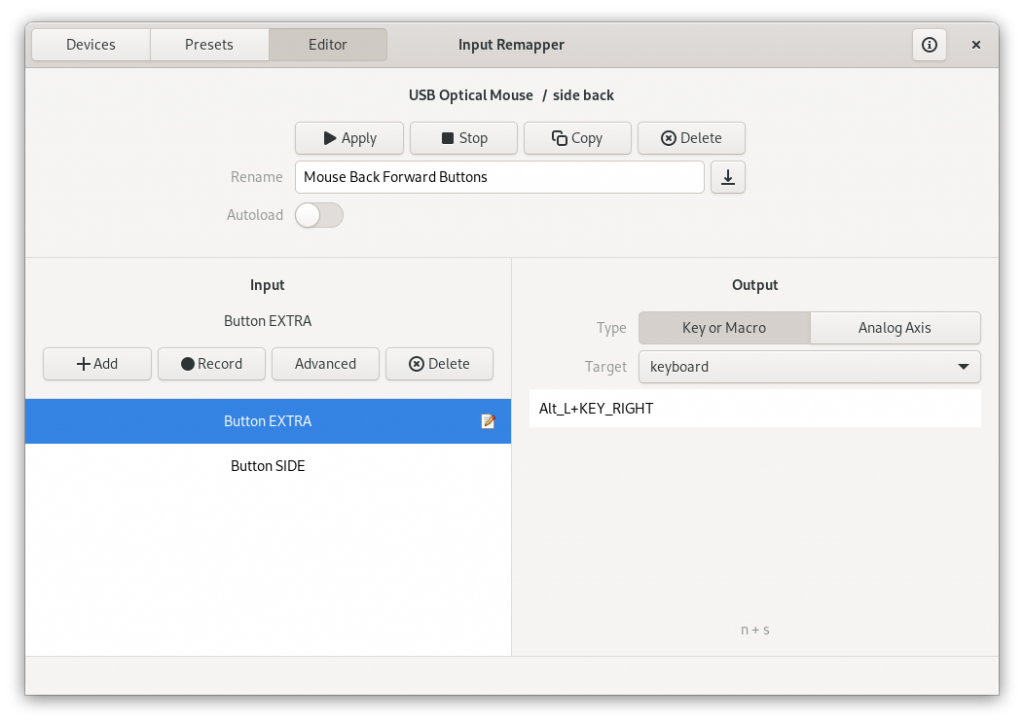Edit Button EXTRA via the pencil icon
This screenshot has height=723, width=1024.
click(488, 421)
